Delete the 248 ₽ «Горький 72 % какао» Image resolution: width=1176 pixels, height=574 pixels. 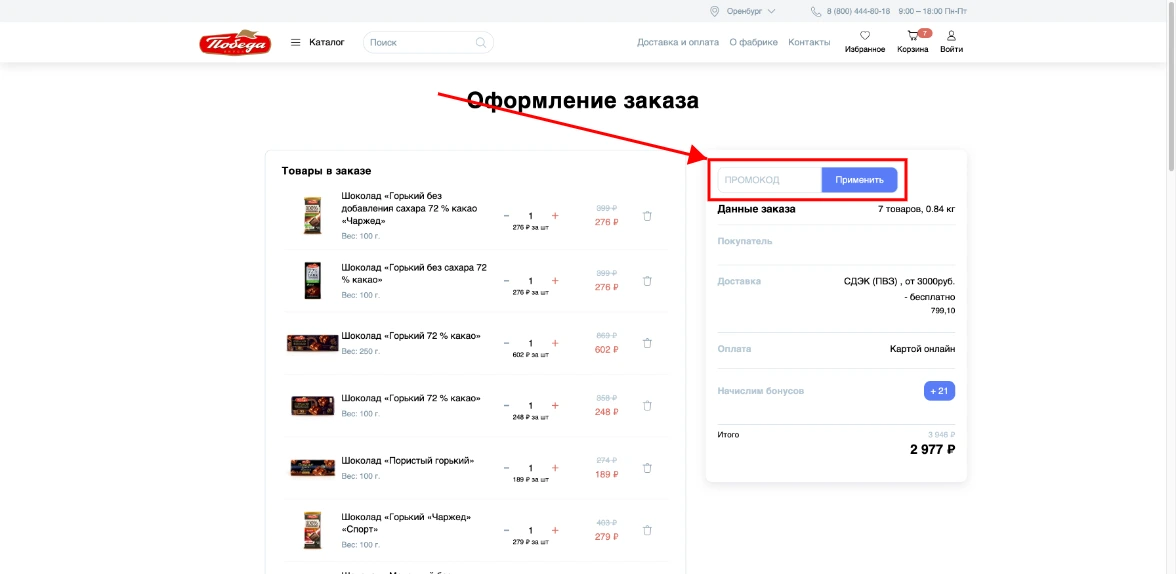[x=647, y=406]
